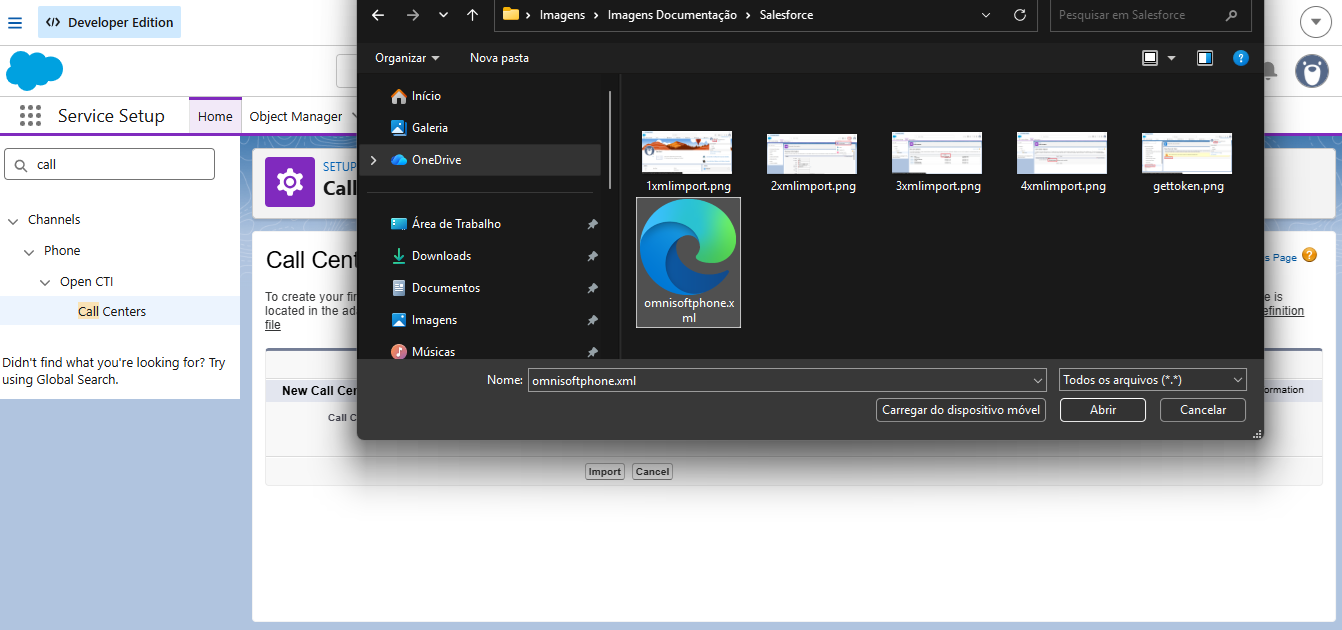Click Imagens in the breadcrumb path

pos(562,15)
